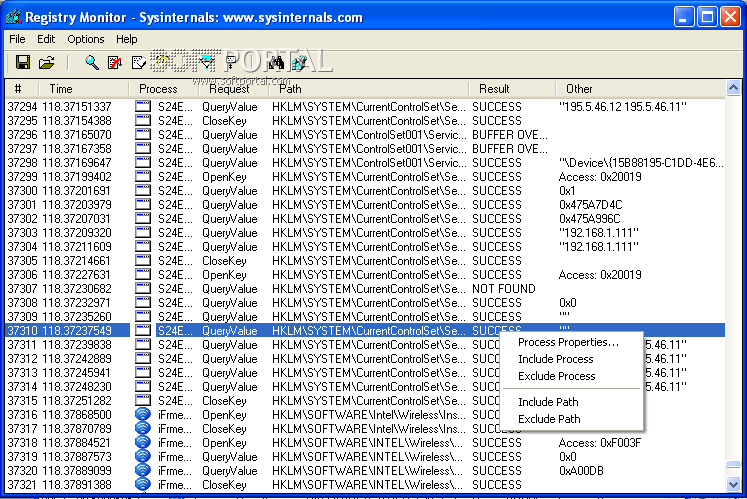Click row number 37312
This screenshot has height=499, width=747.
tap(22, 359)
